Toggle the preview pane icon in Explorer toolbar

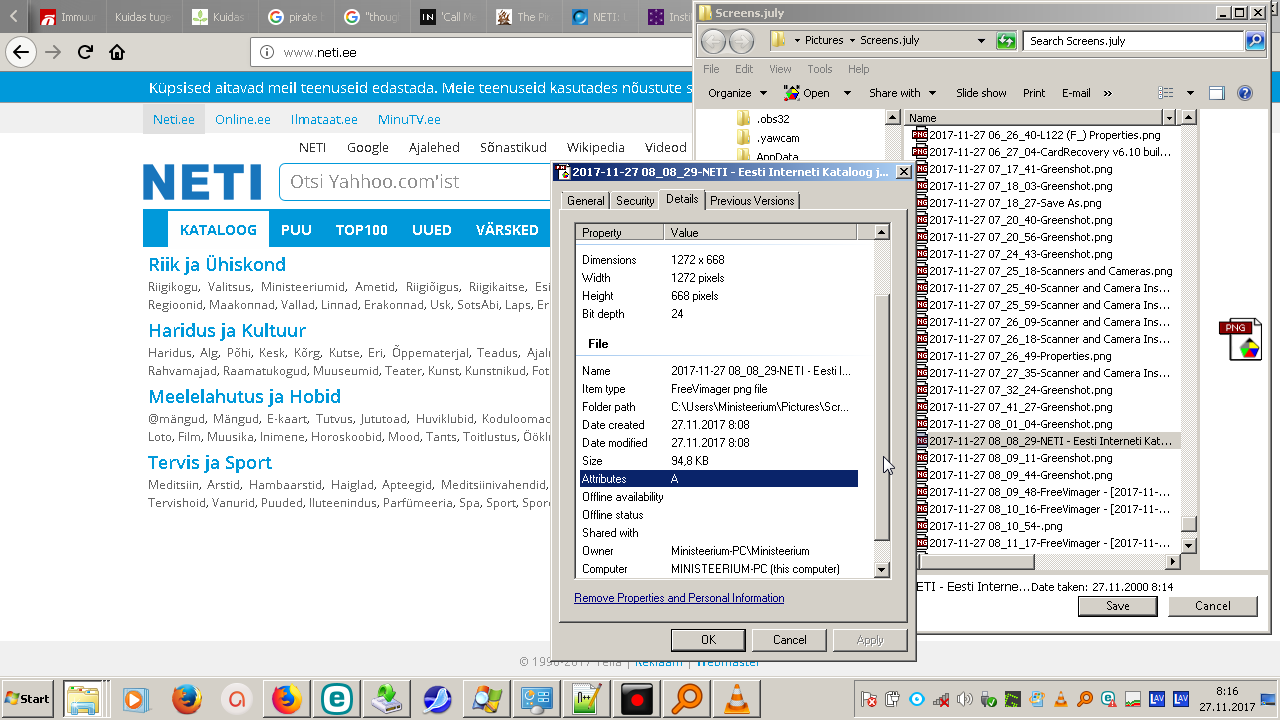coord(1216,93)
